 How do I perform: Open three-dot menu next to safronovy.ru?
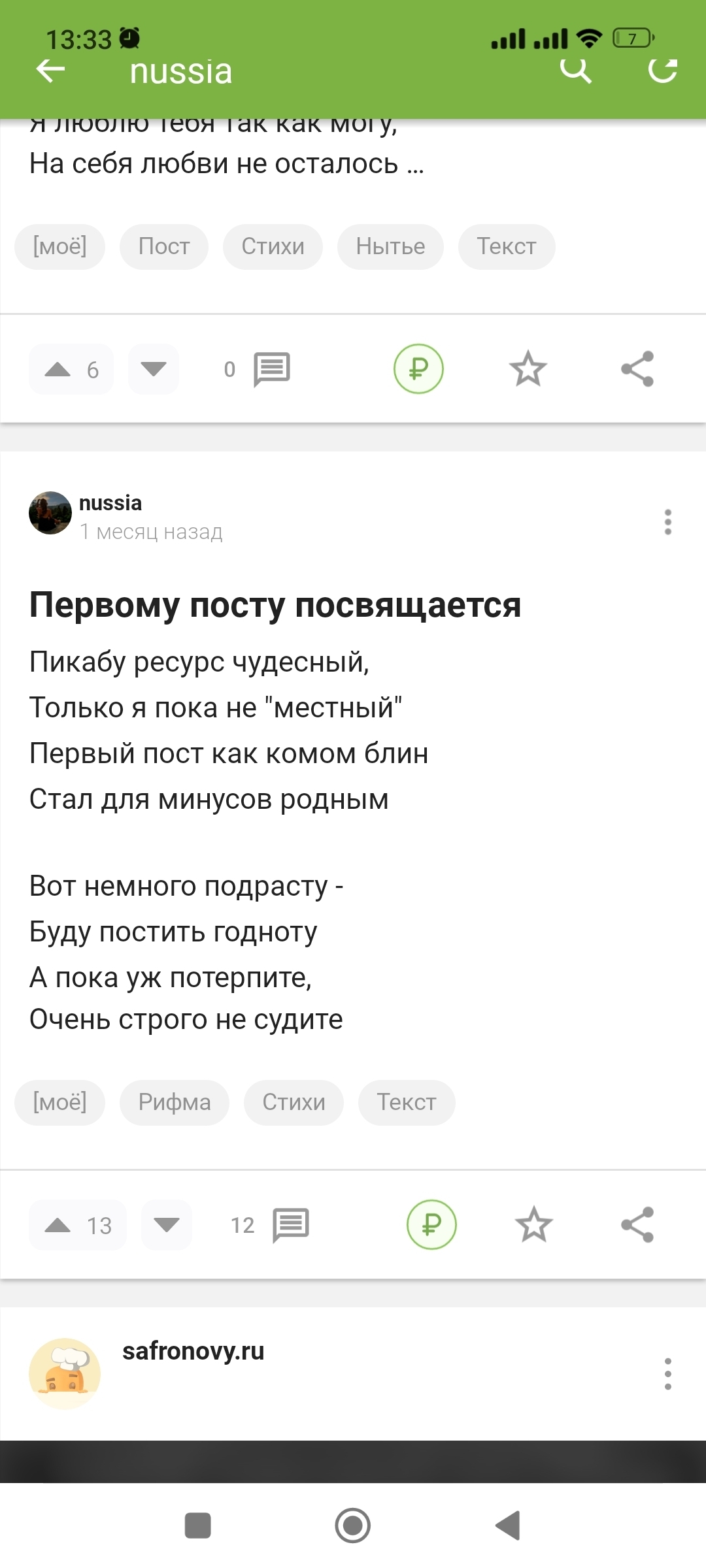point(667,1373)
